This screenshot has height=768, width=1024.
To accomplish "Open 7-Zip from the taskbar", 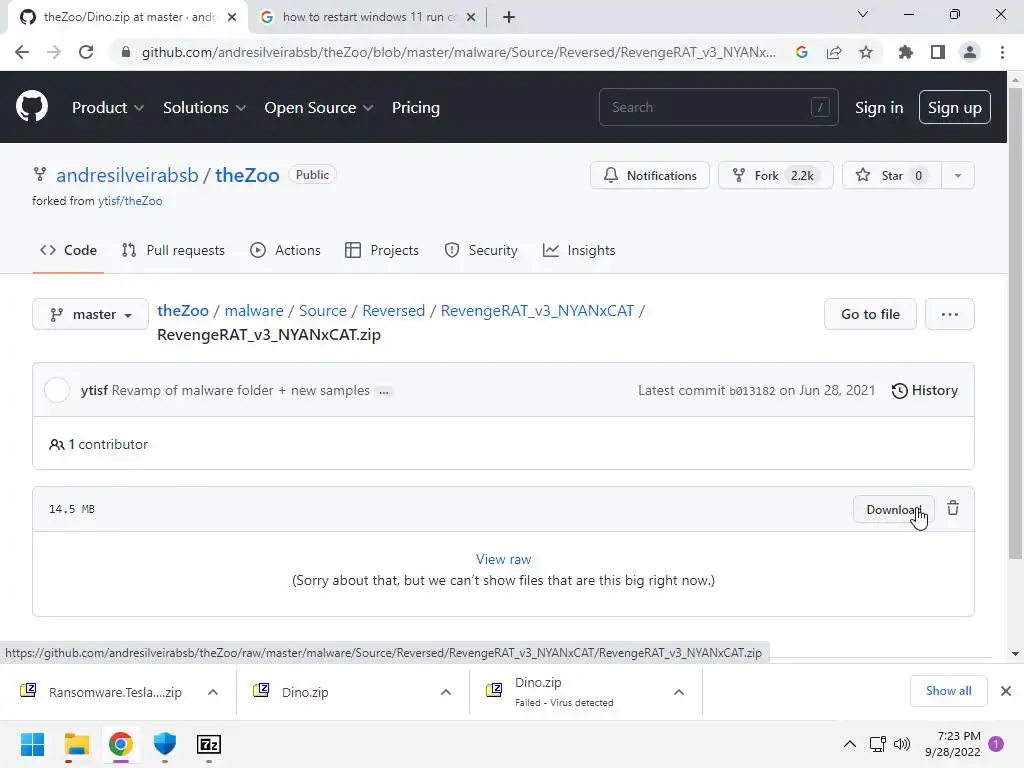I will pos(209,744).
